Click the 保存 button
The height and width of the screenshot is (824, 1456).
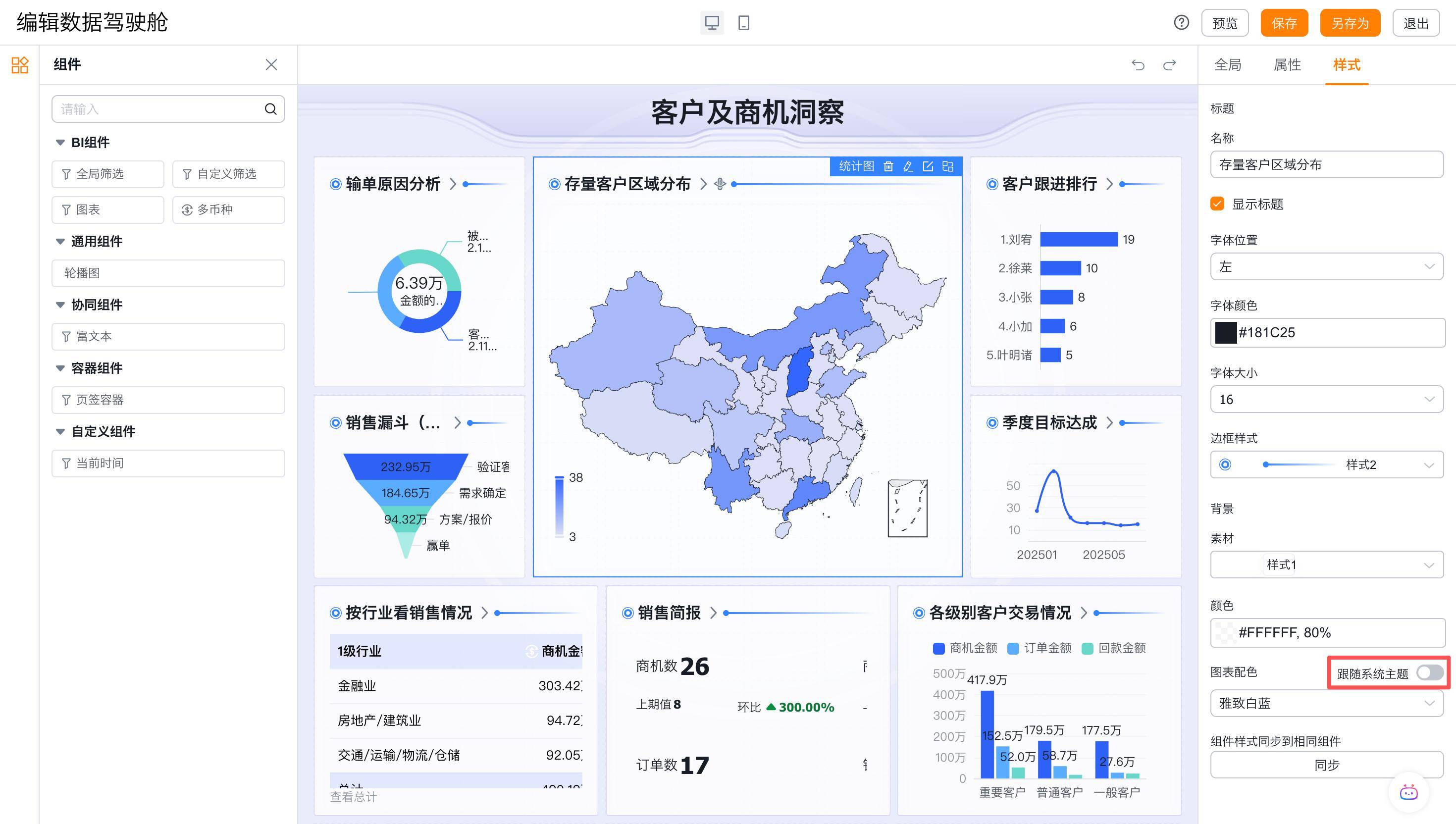pos(1284,23)
